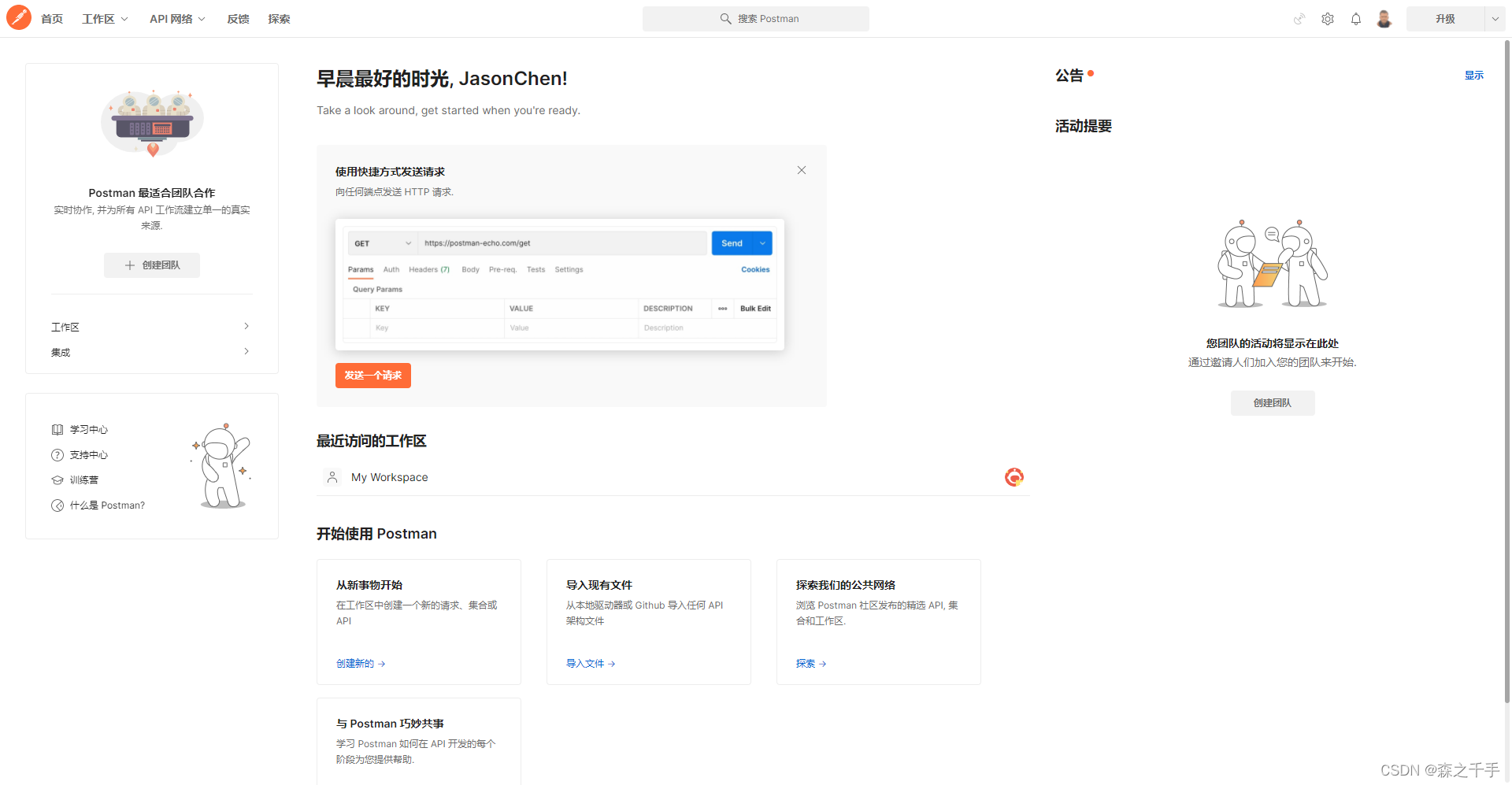The height and width of the screenshot is (785, 1512).
Task: Click the 探索 link in public network card
Action: click(x=811, y=664)
